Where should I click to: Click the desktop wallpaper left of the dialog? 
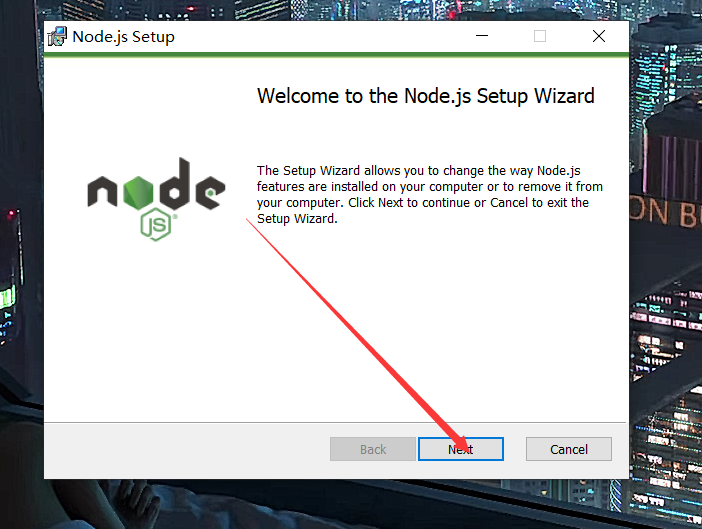point(21,269)
